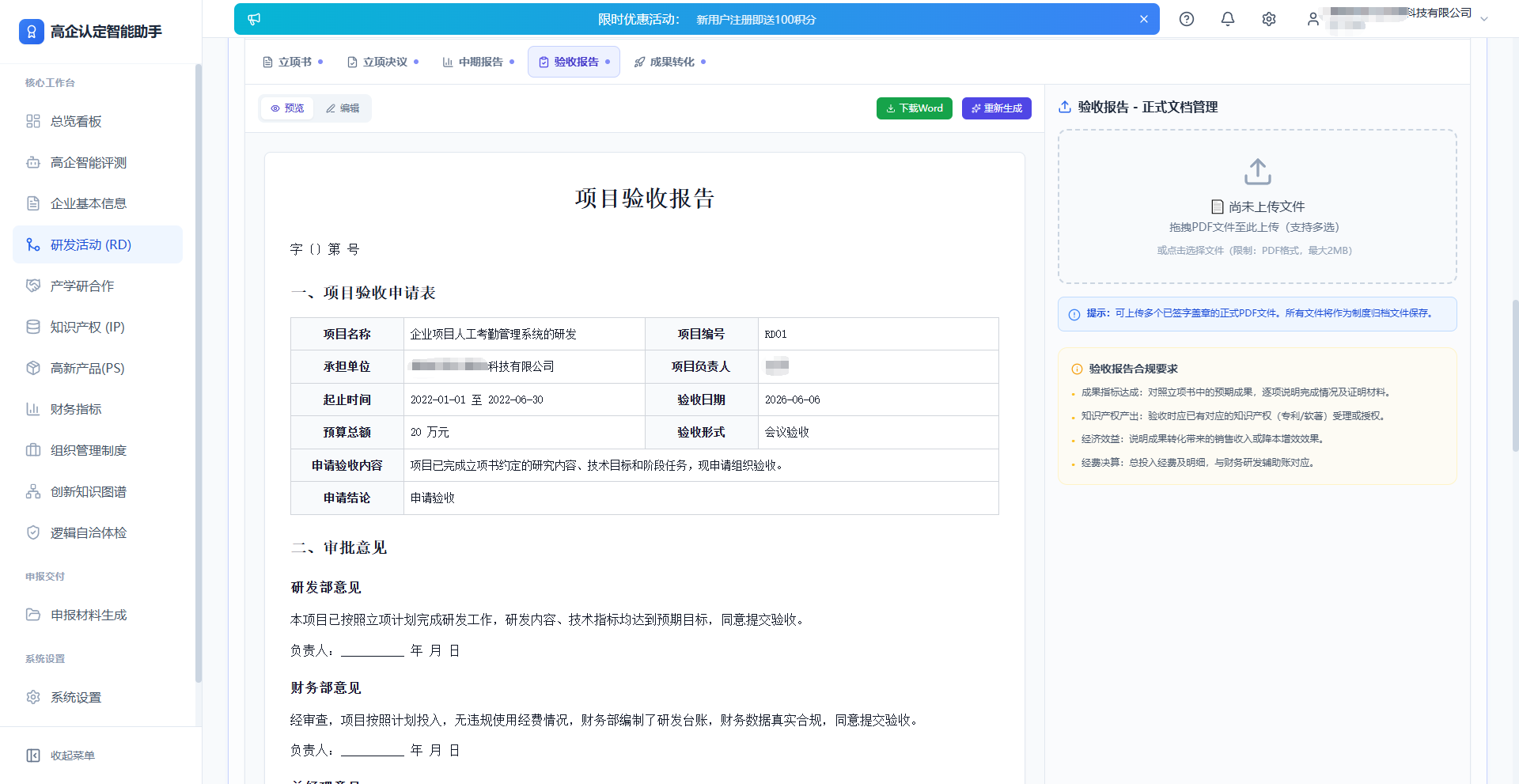The height and width of the screenshot is (784, 1519).
Task: Click the 重新生成 button
Action: coord(997,108)
